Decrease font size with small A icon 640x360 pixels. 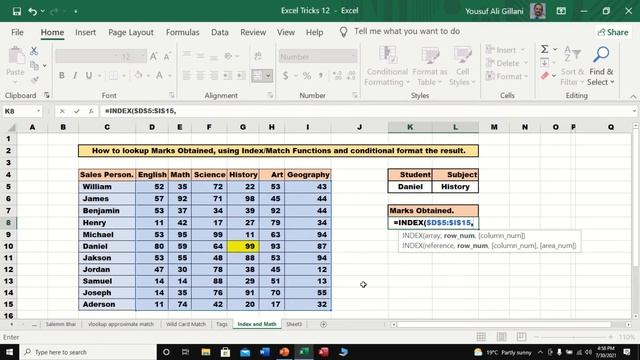(x=167, y=56)
